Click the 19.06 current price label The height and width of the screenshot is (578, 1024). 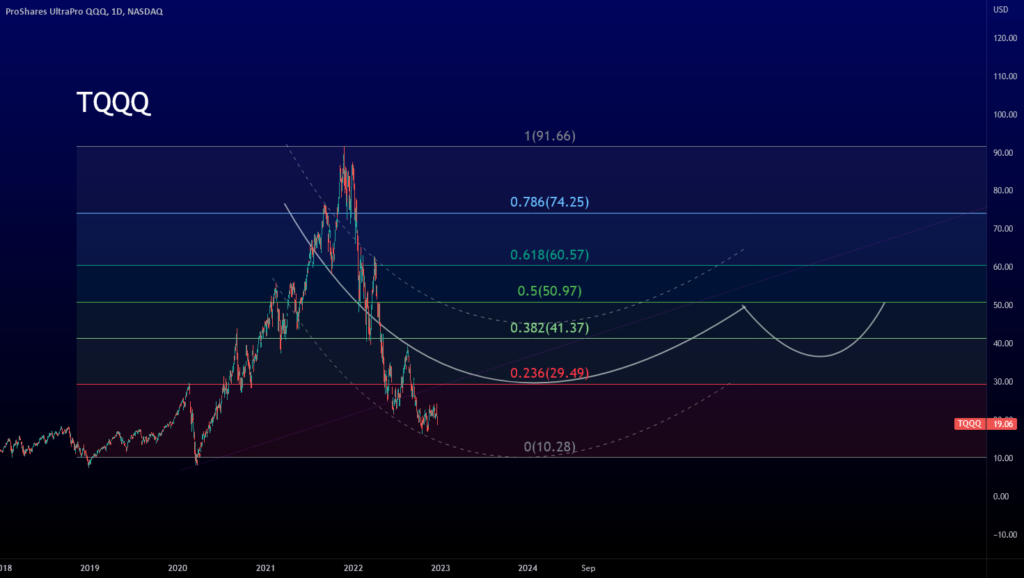coord(1002,424)
